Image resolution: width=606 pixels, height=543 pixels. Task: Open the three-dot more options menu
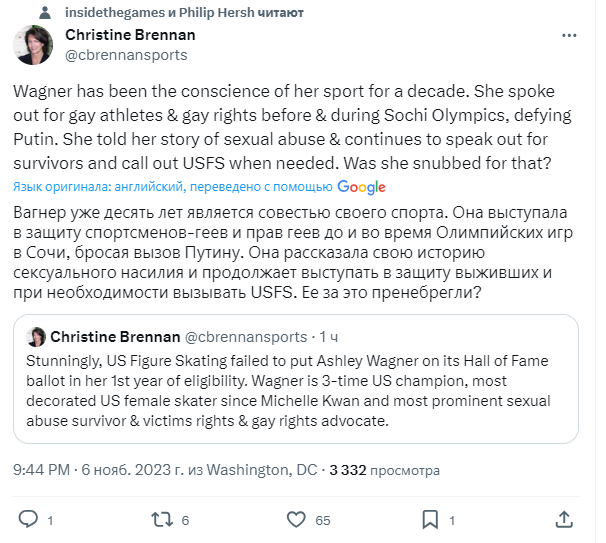(569, 37)
